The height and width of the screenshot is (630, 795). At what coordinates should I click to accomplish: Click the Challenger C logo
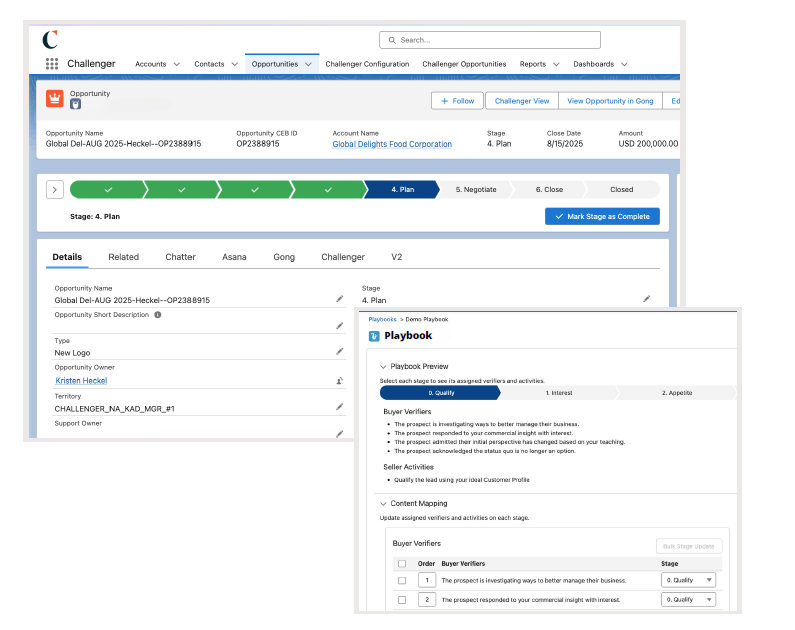point(50,40)
